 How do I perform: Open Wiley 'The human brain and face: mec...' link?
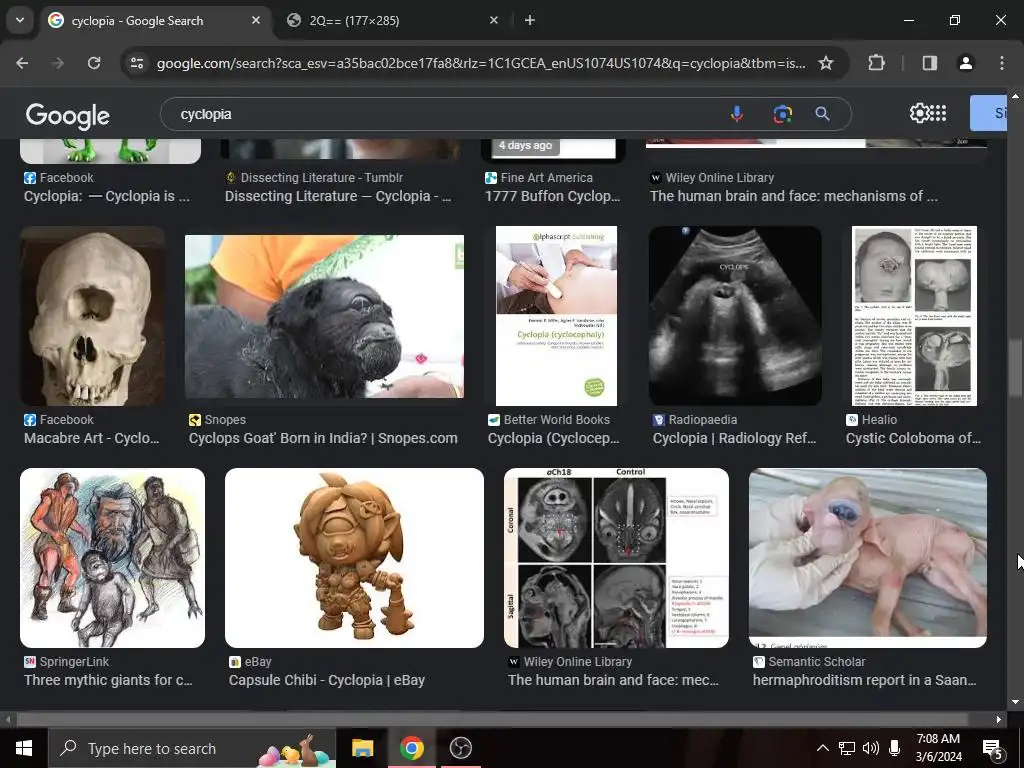point(613,680)
